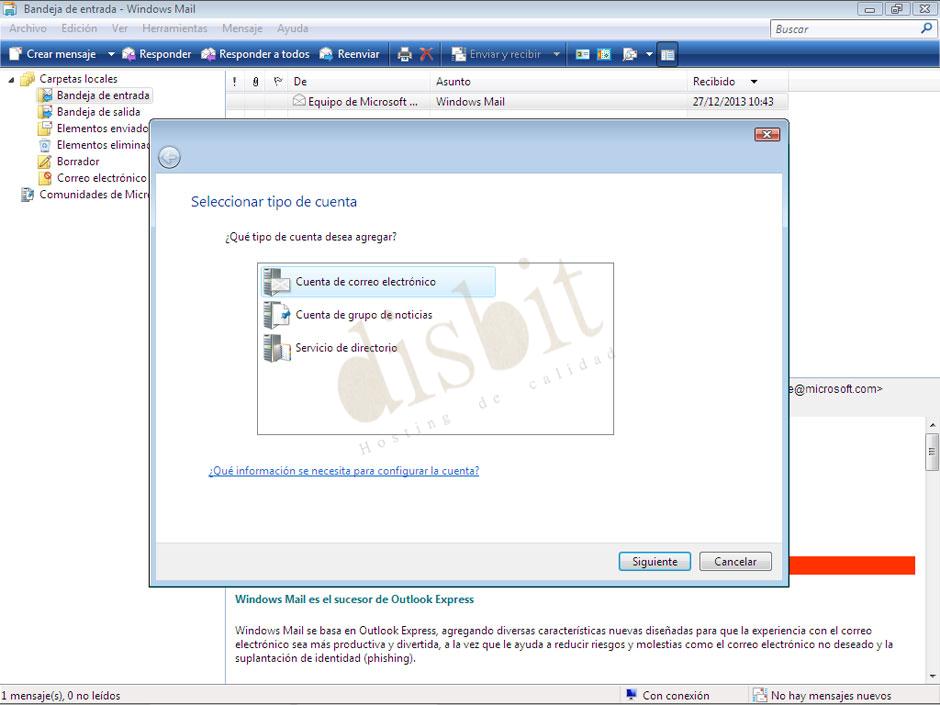Screen dimensions: 940x705
Task: Select the Borrador folder
Action: [77, 161]
